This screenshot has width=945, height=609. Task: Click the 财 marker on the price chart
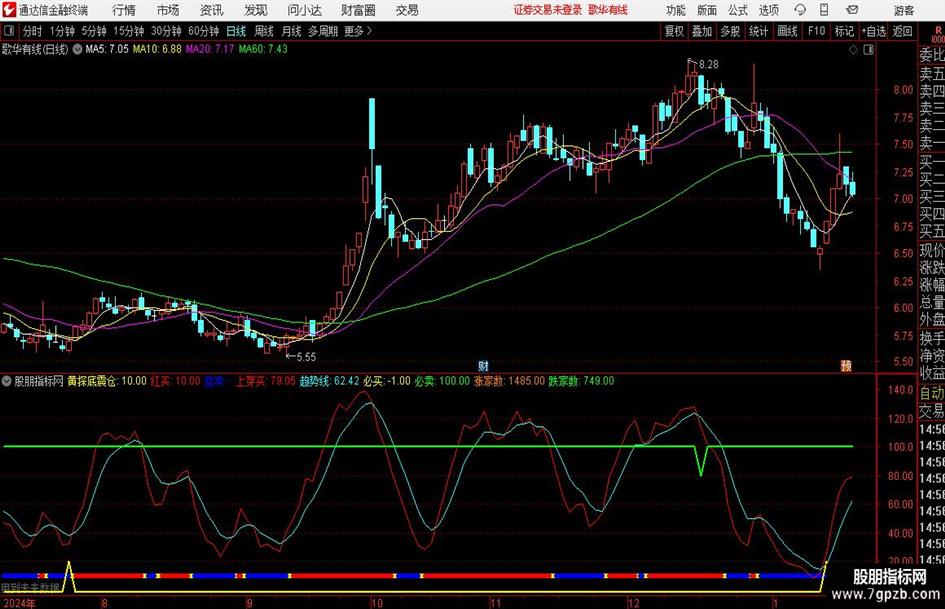[x=483, y=365]
